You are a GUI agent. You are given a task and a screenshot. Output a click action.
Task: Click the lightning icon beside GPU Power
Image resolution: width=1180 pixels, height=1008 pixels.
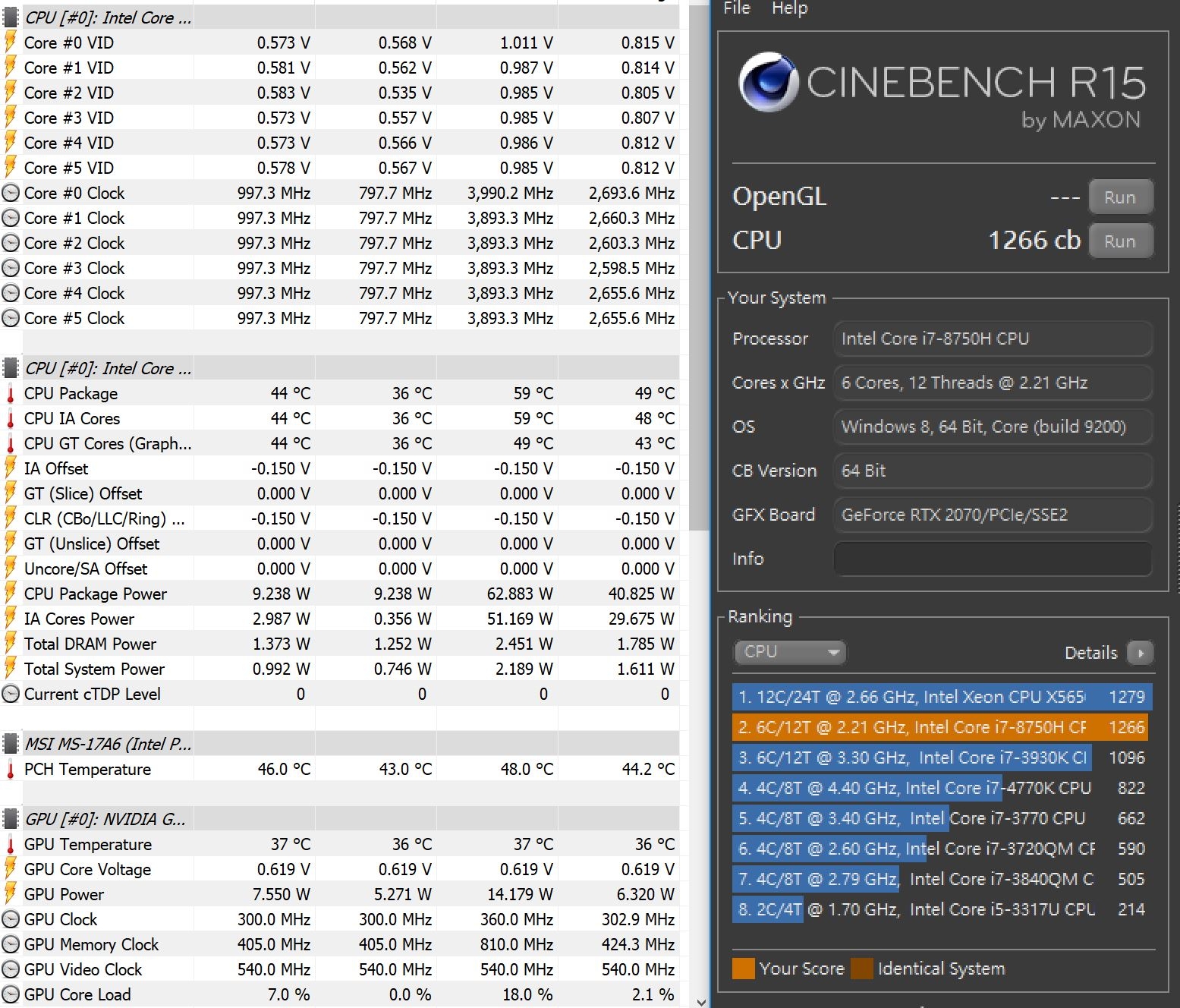[x=11, y=894]
